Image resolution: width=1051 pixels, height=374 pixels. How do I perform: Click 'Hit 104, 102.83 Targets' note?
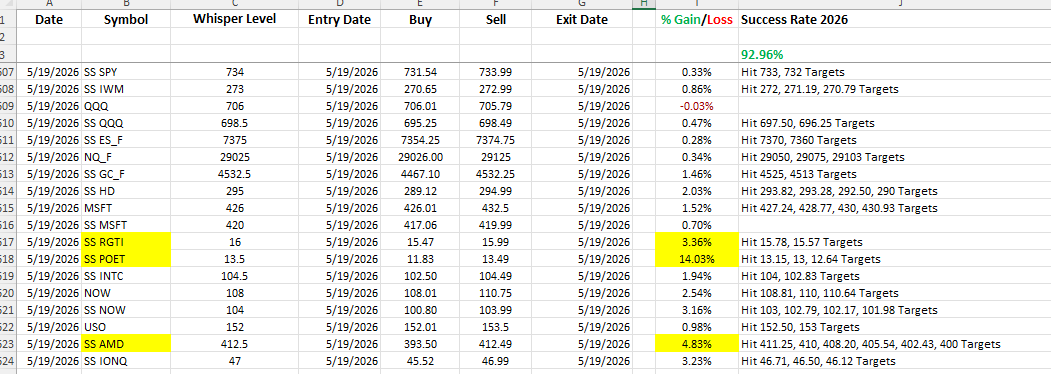click(x=800, y=276)
